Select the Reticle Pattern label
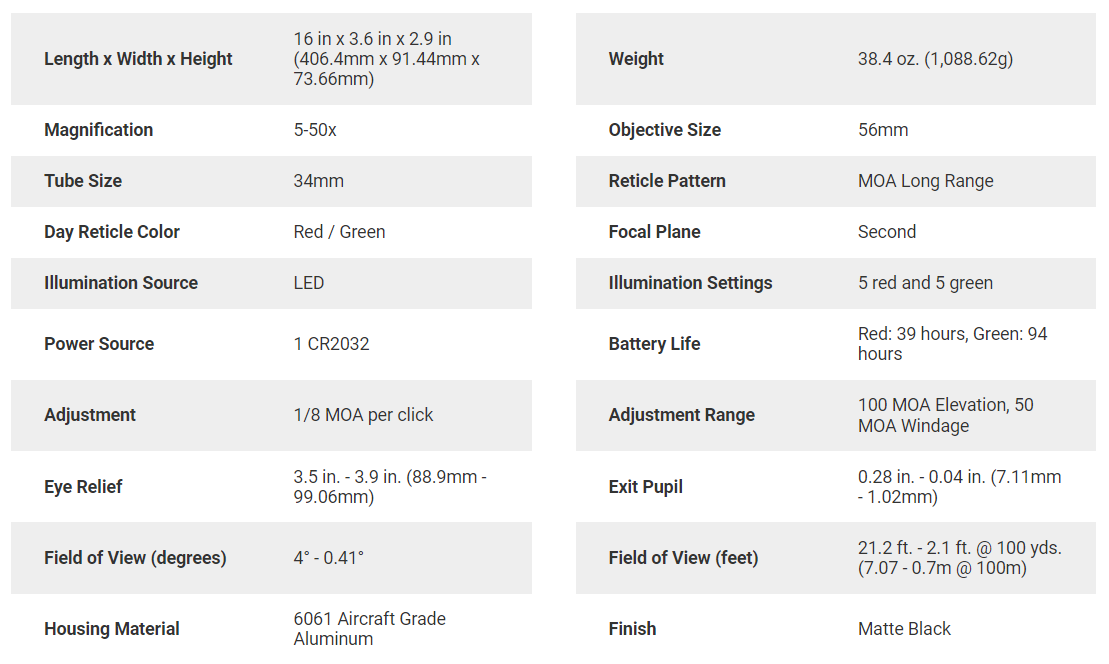This screenshot has width=1109, height=664. click(x=667, y=181)
